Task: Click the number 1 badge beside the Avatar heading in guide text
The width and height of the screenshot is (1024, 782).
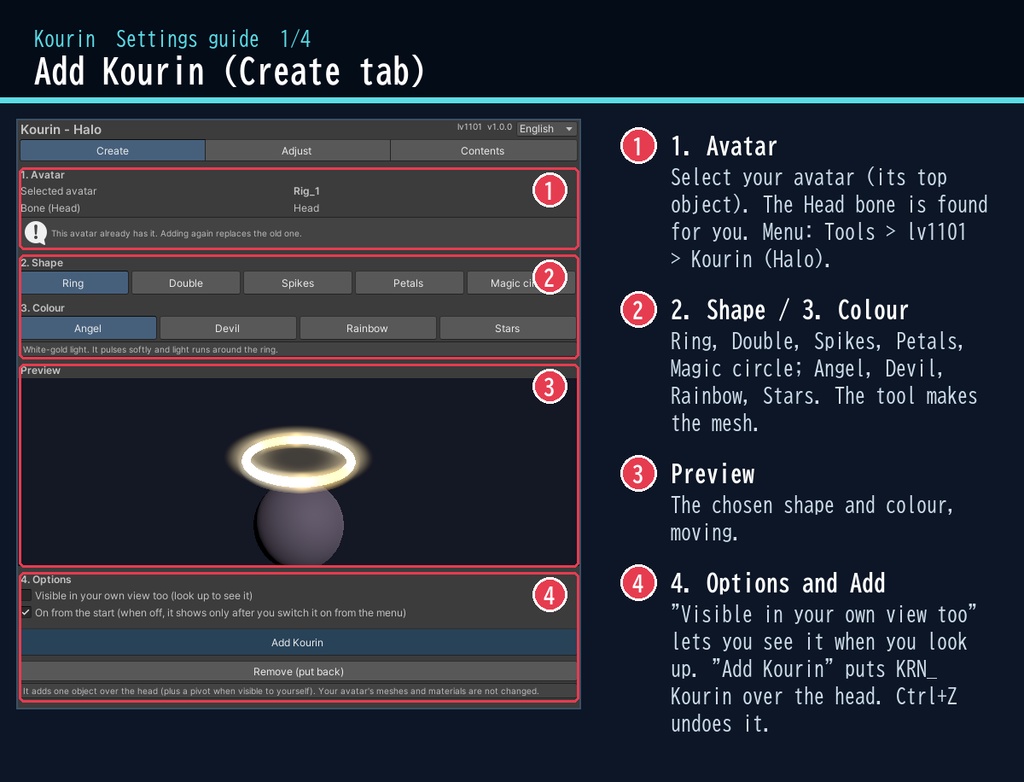Action: (638, 145)
